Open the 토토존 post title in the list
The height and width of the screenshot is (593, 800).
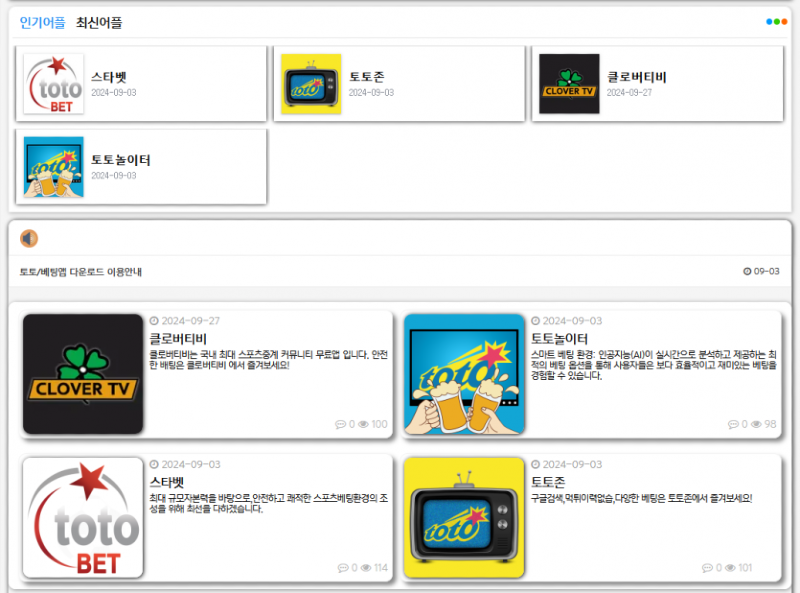[x=548, y=482]
